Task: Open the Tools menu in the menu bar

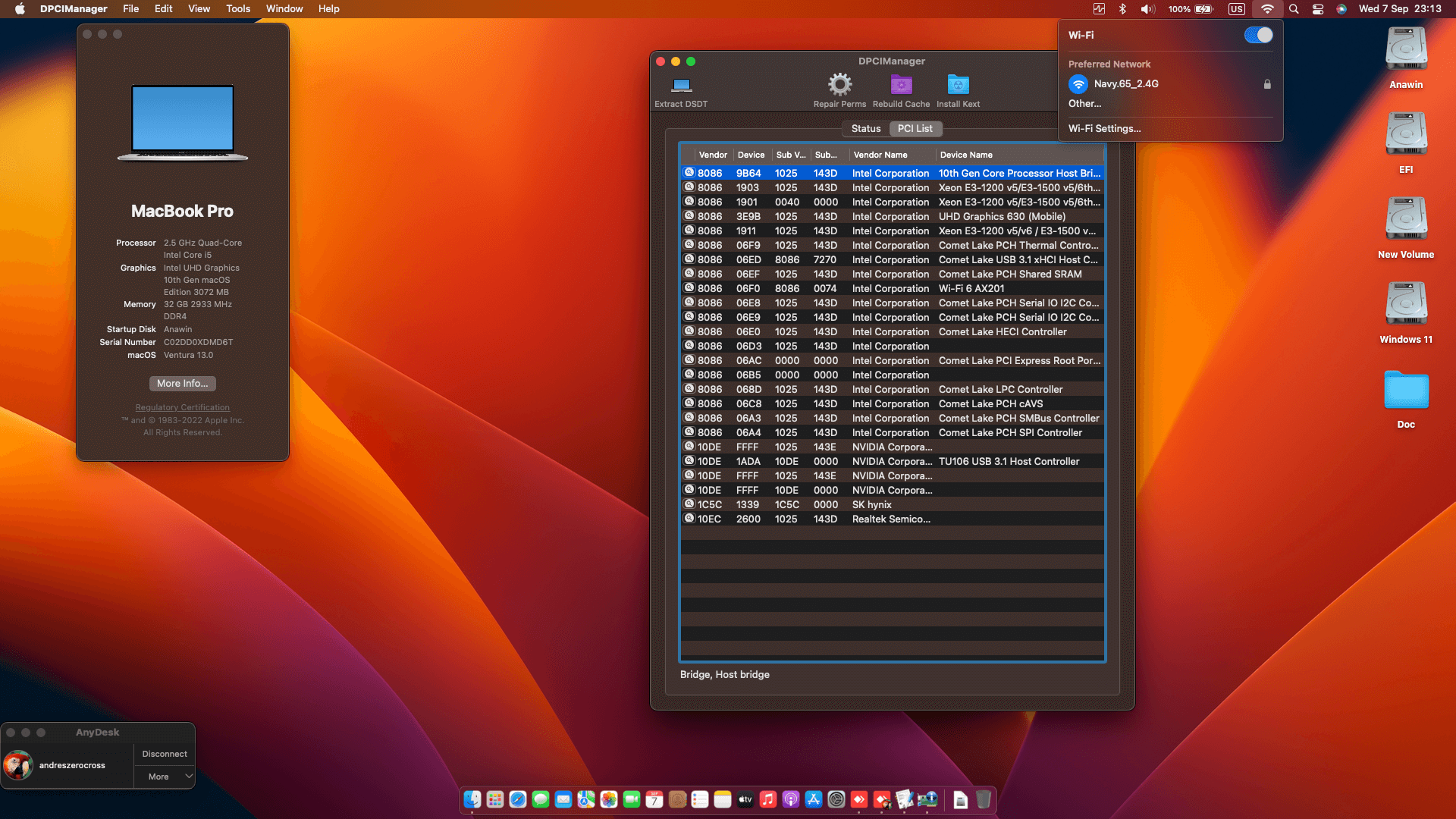Action: (x=238, y=9)
